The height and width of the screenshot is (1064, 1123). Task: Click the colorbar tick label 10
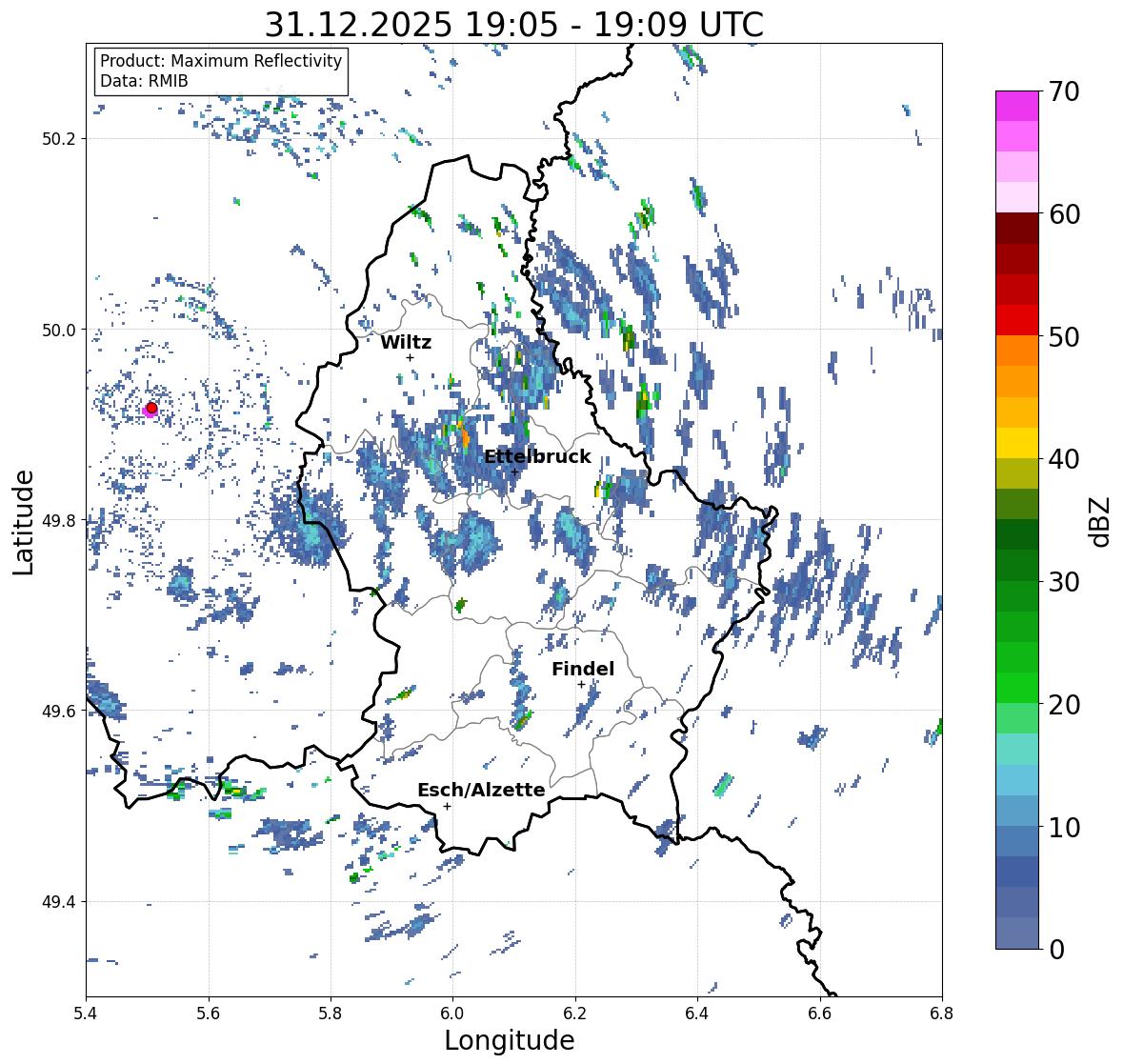1064,827
